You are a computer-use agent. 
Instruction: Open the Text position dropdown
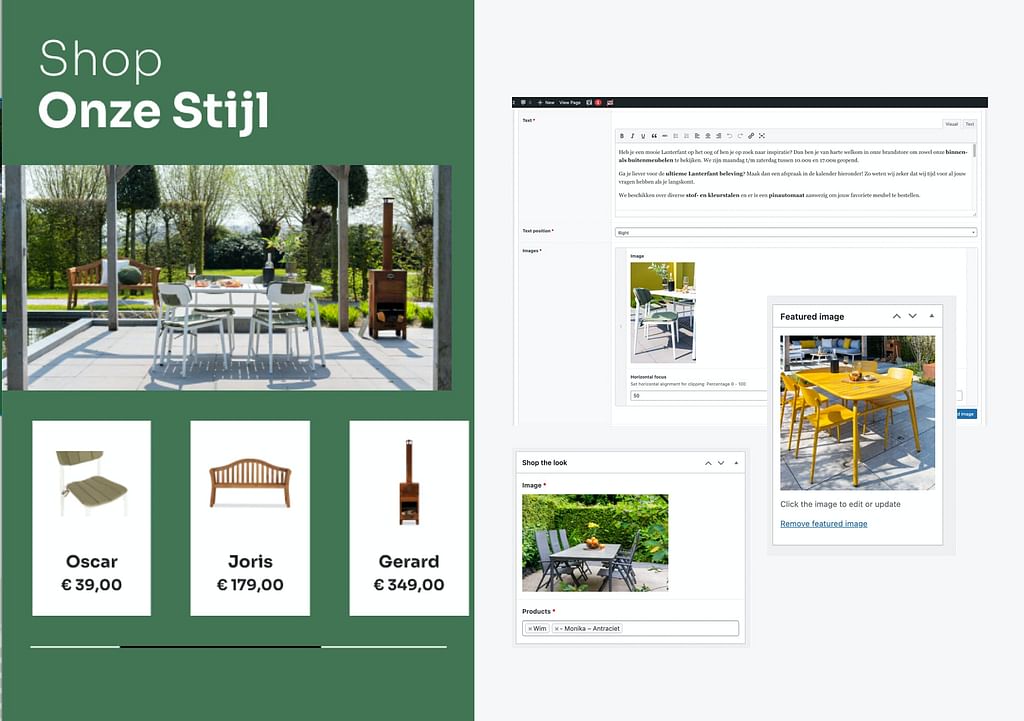tap(795, 232)
